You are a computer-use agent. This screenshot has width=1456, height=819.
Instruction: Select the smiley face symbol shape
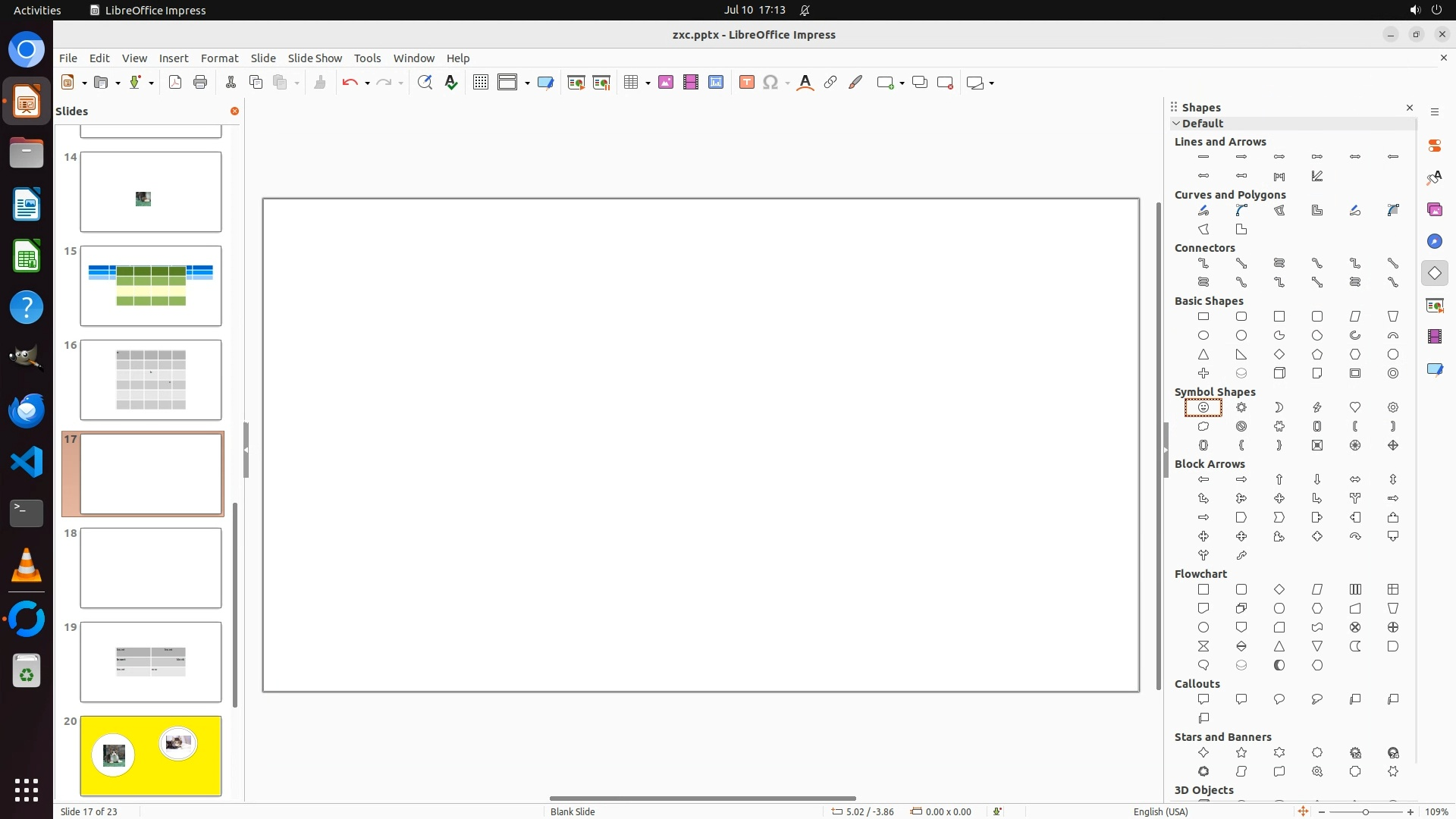(x=1203, y=408)
